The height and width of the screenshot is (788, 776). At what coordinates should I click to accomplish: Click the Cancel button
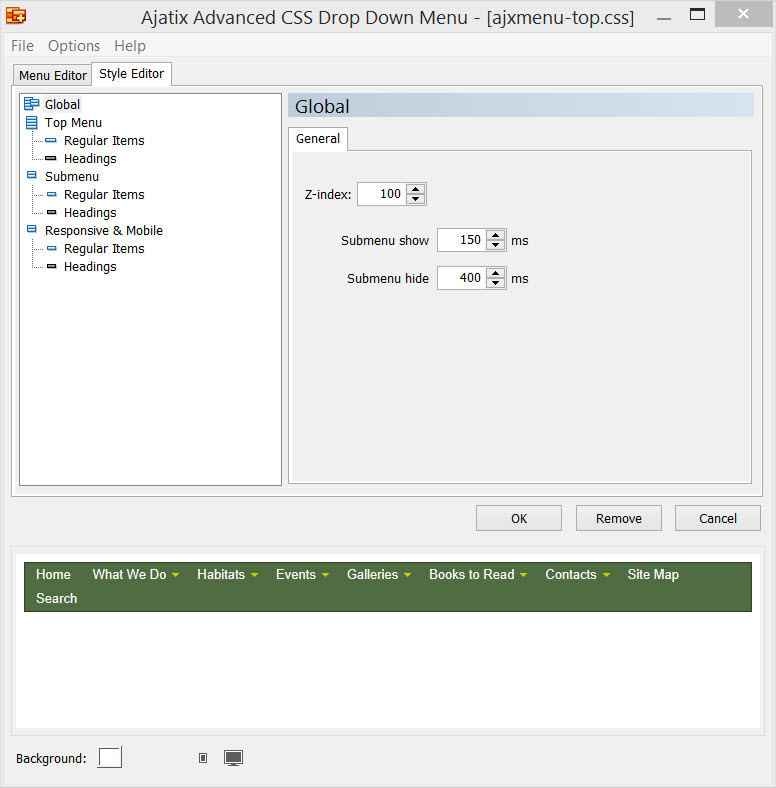[x=718, y=518]
